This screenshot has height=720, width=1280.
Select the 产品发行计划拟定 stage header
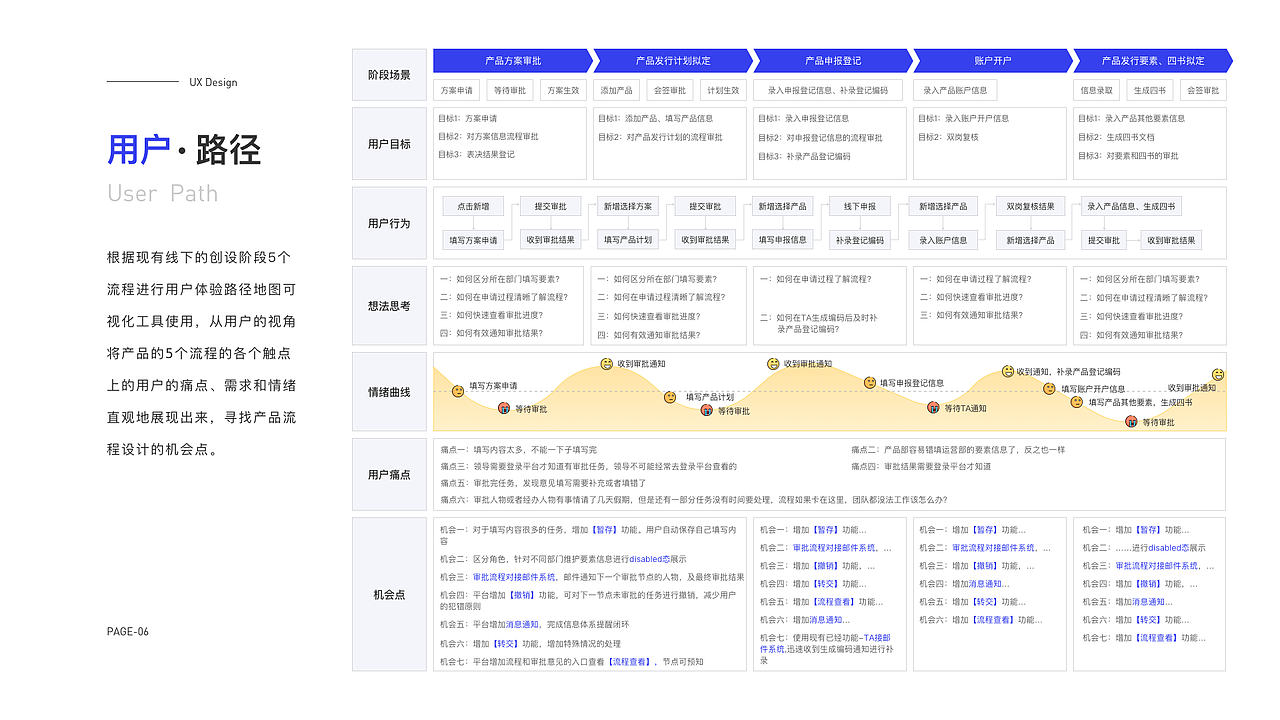pyautogui.click(x=673, y=61)
